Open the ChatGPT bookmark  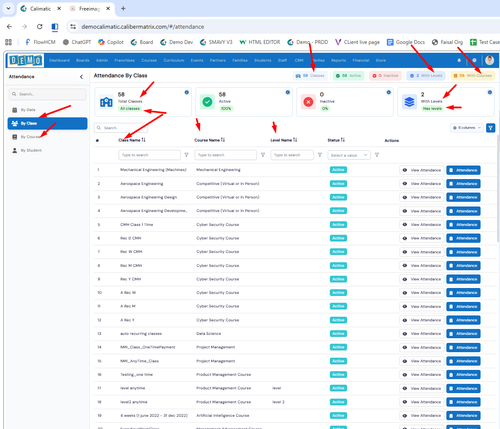(x=77, y=42)
